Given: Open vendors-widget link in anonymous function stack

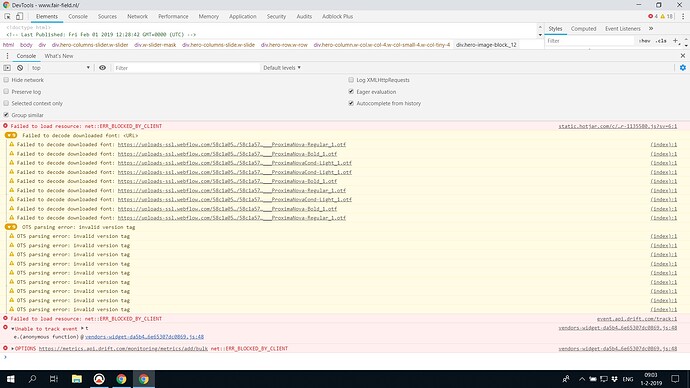Looking at the screenshot, I should pos(144,337).
